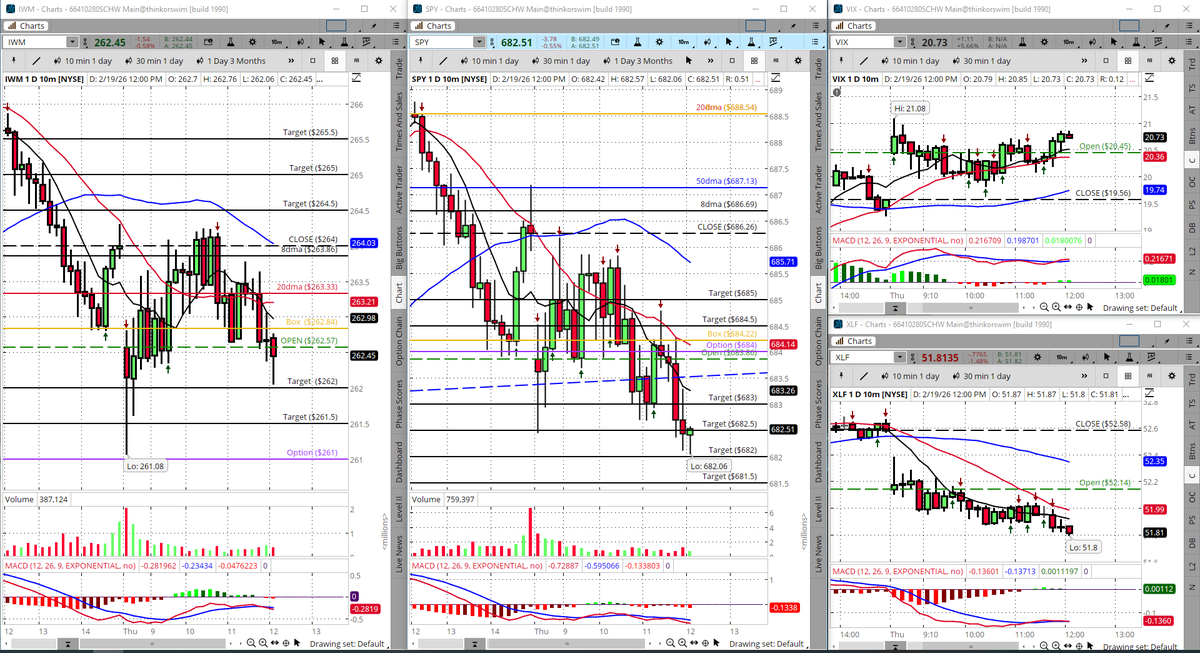This screenshot has width=1200, height=653.
Task: Expand more favorites chevron in IWM window
Action: [x=291, y=61]
